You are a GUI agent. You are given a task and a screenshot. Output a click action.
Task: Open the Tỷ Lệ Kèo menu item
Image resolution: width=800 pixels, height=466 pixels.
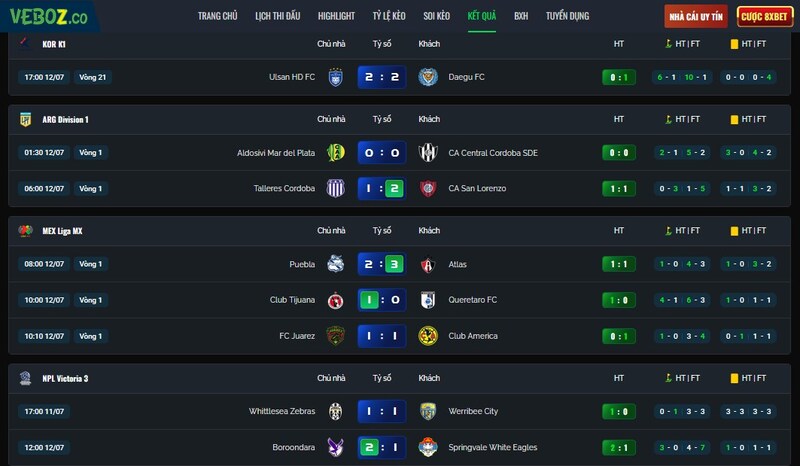click(389, 16)
